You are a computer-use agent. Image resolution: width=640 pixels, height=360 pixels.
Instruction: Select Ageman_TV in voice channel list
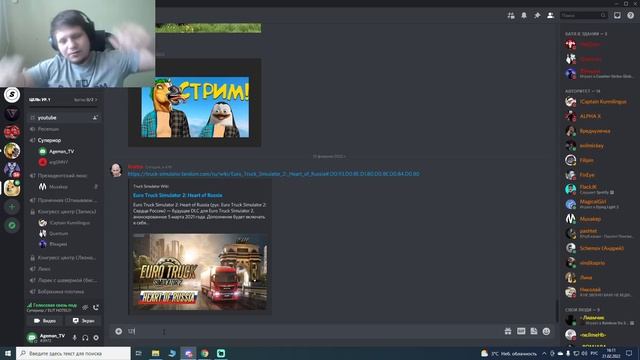[x=61, y=151]
